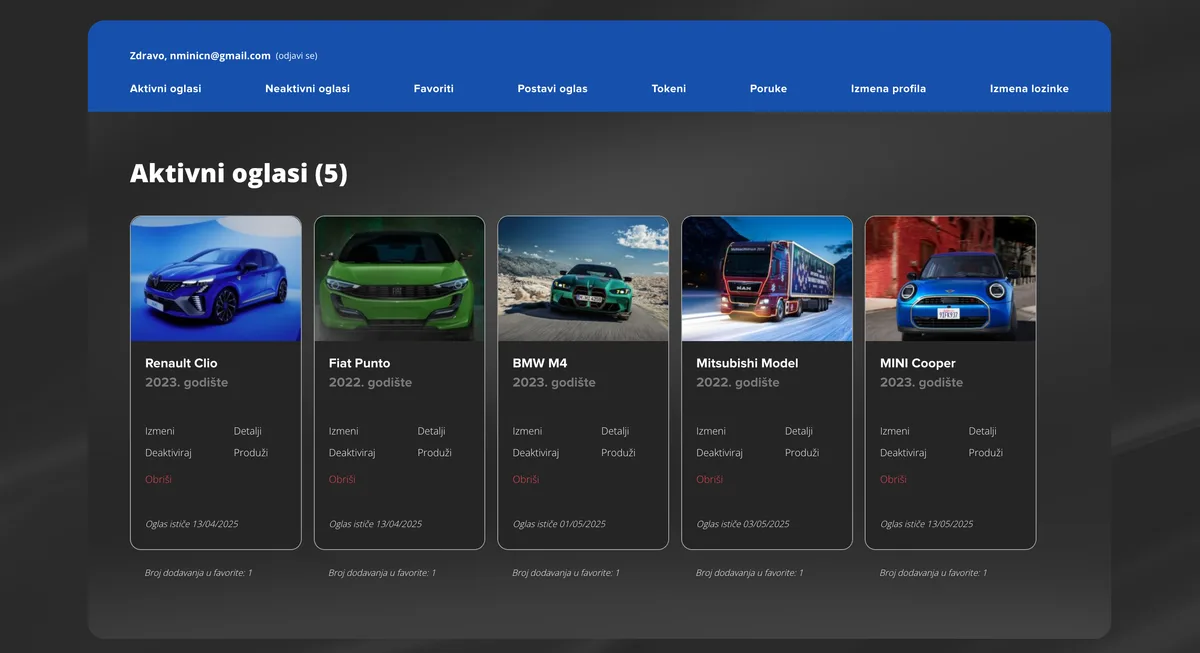Open the Tokeni page
Screen dimensions: 1200x653
click(669, 89)
